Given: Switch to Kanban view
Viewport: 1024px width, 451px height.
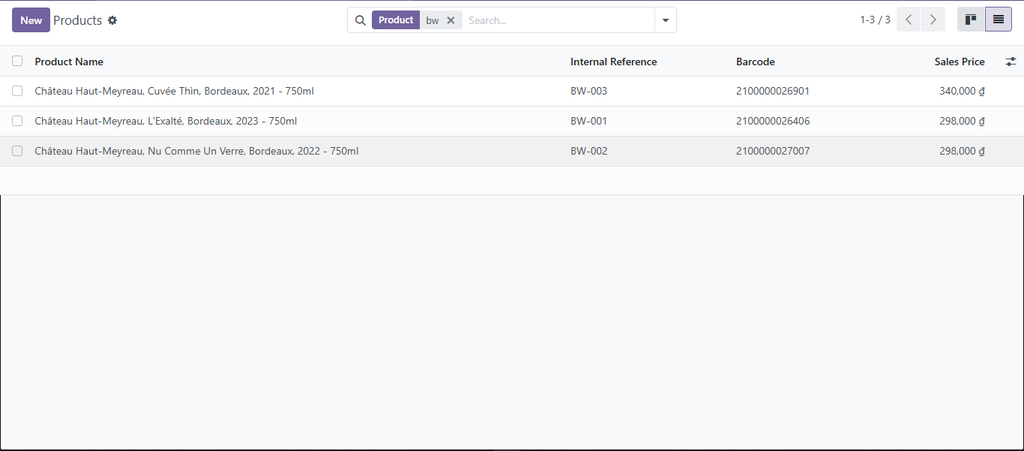Looking at the screenshot, I should [970, 20].
